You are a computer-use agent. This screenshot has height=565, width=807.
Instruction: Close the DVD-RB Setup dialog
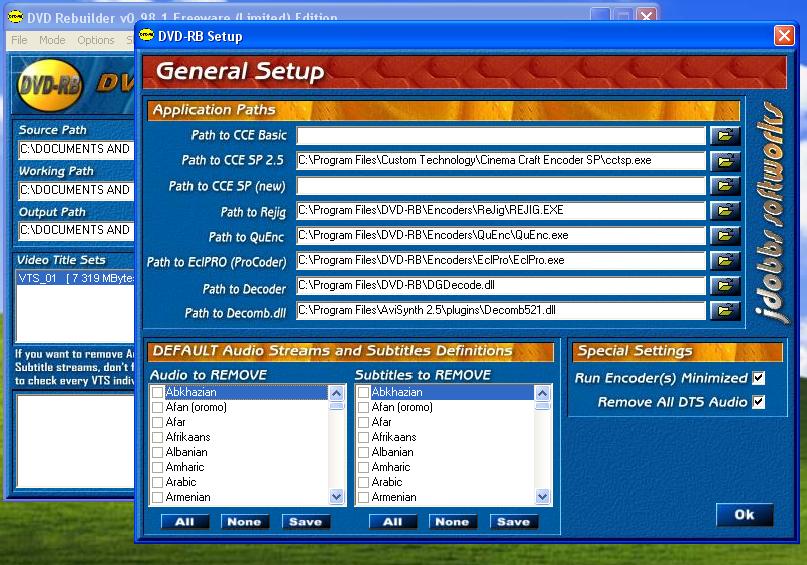pyautogui.click(x=784, y=36)
